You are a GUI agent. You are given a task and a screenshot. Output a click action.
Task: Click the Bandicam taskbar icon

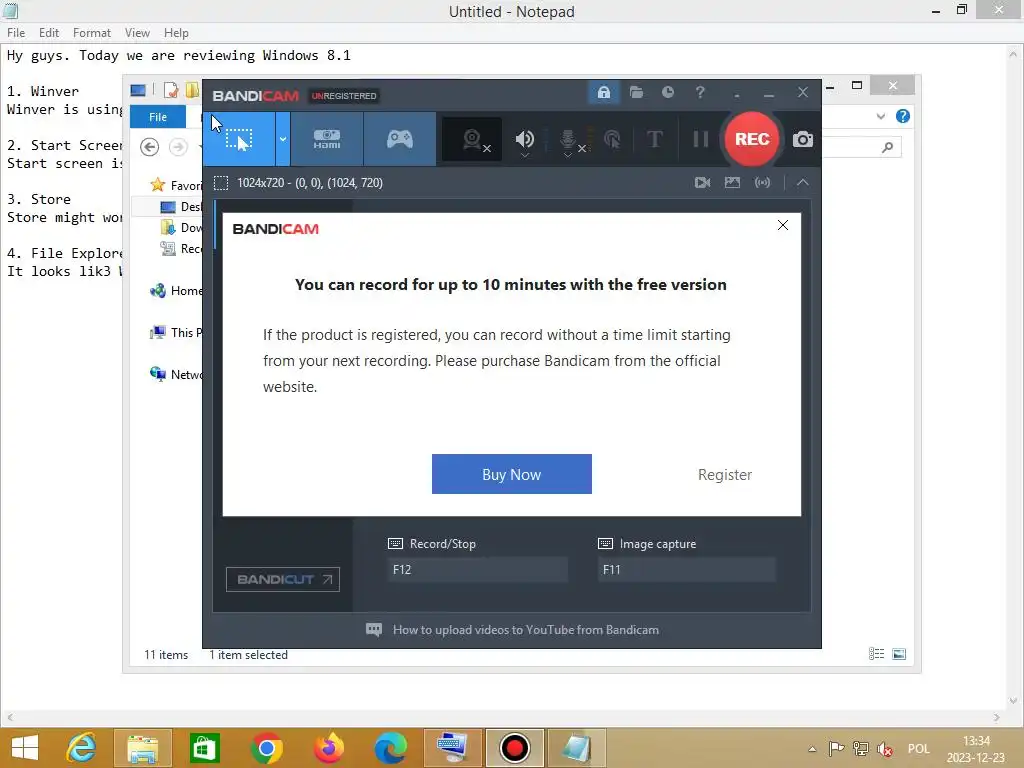pos(514,748)
